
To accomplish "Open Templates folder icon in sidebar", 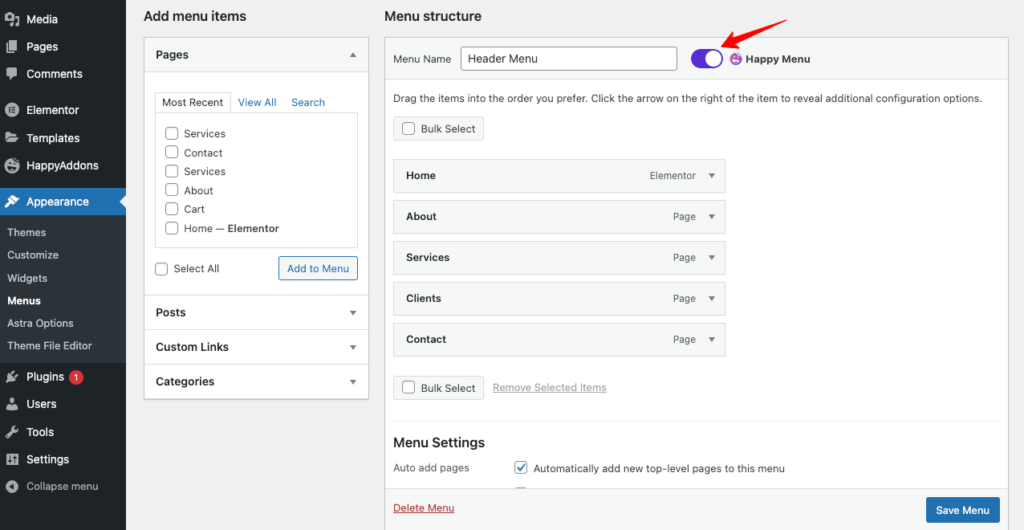I will (12, 138).
